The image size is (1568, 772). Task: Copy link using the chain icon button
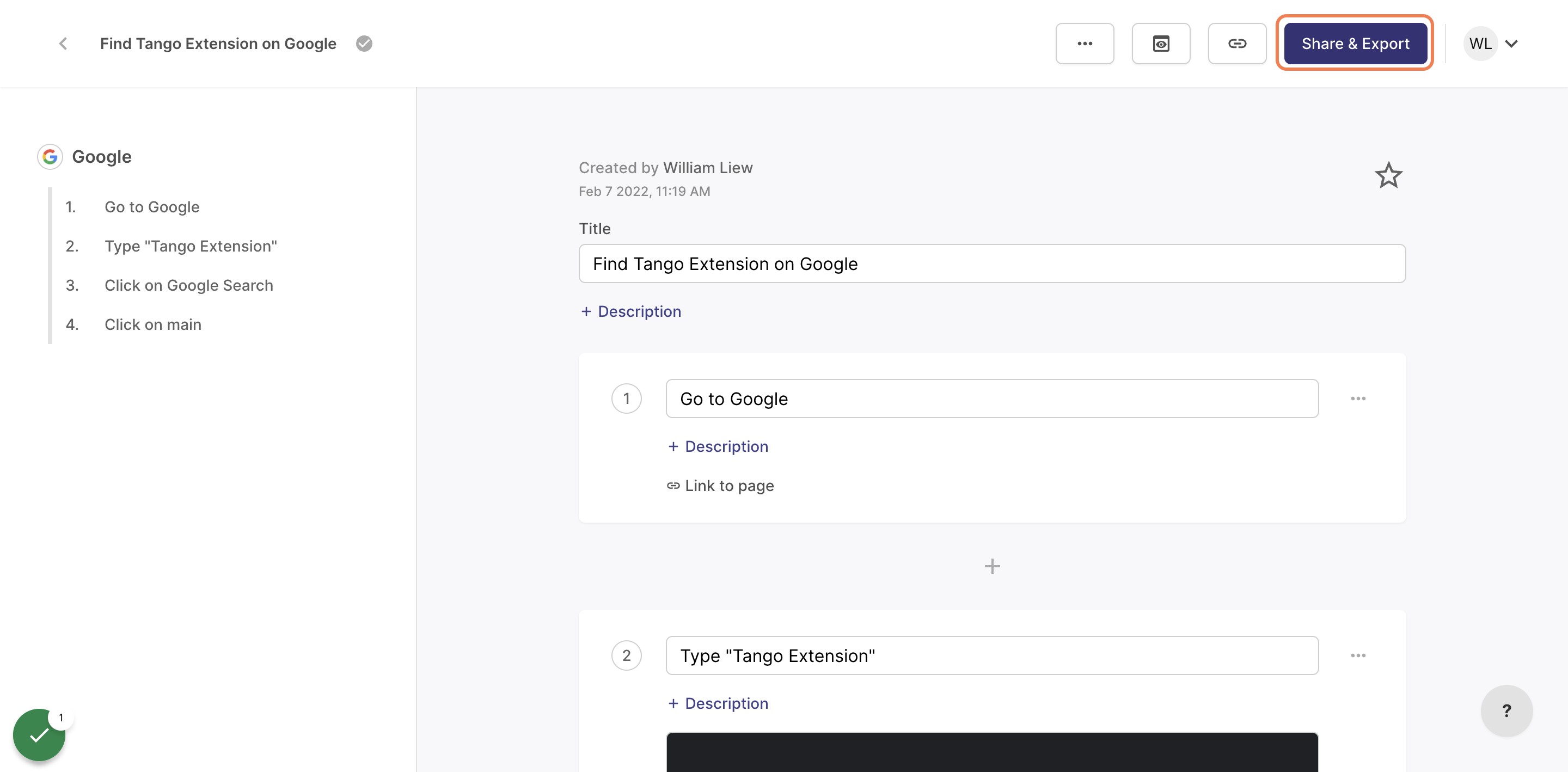coord(1237,43)
